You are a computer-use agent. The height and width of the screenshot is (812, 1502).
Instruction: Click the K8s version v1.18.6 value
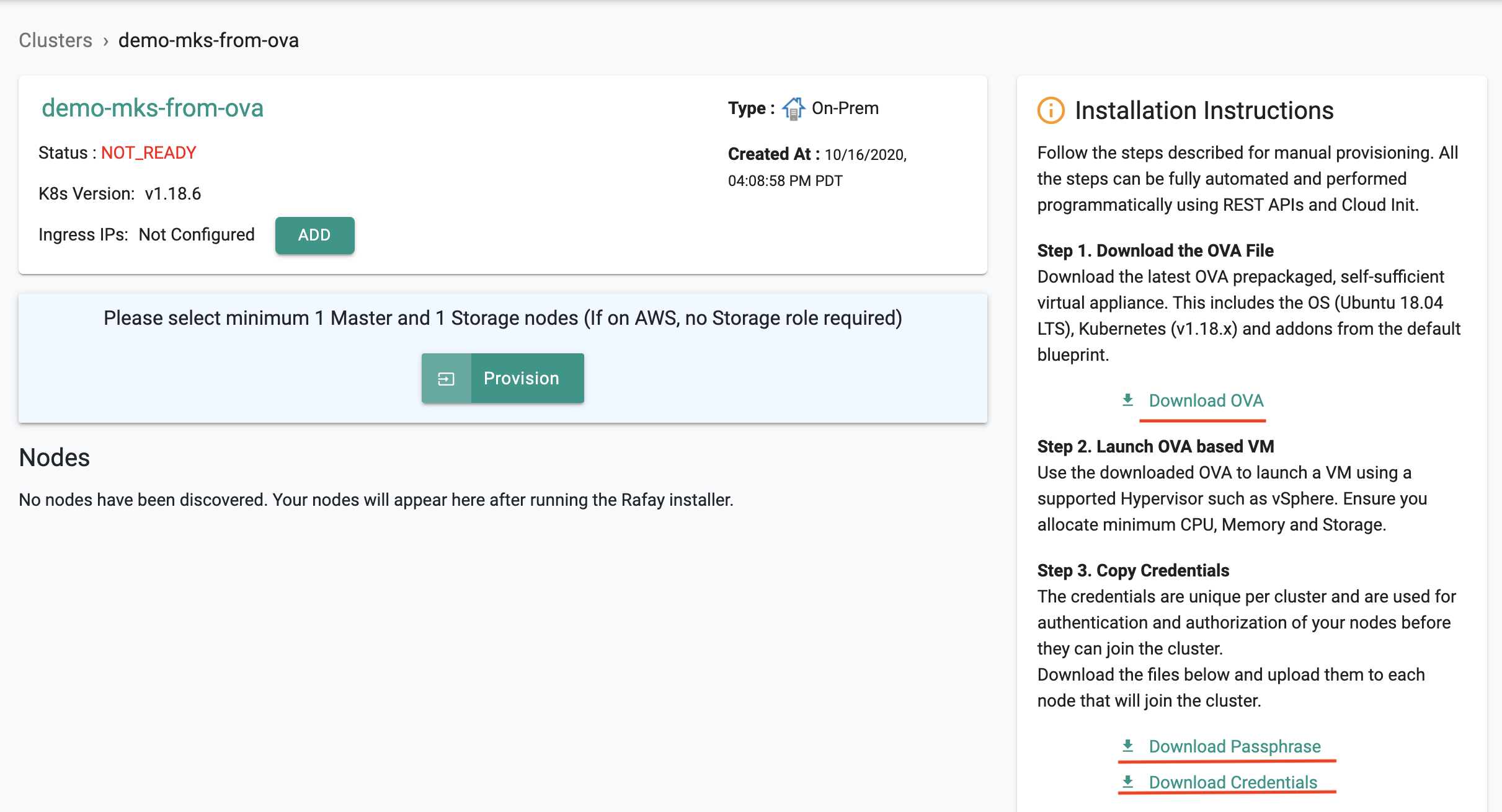[173, 193]
